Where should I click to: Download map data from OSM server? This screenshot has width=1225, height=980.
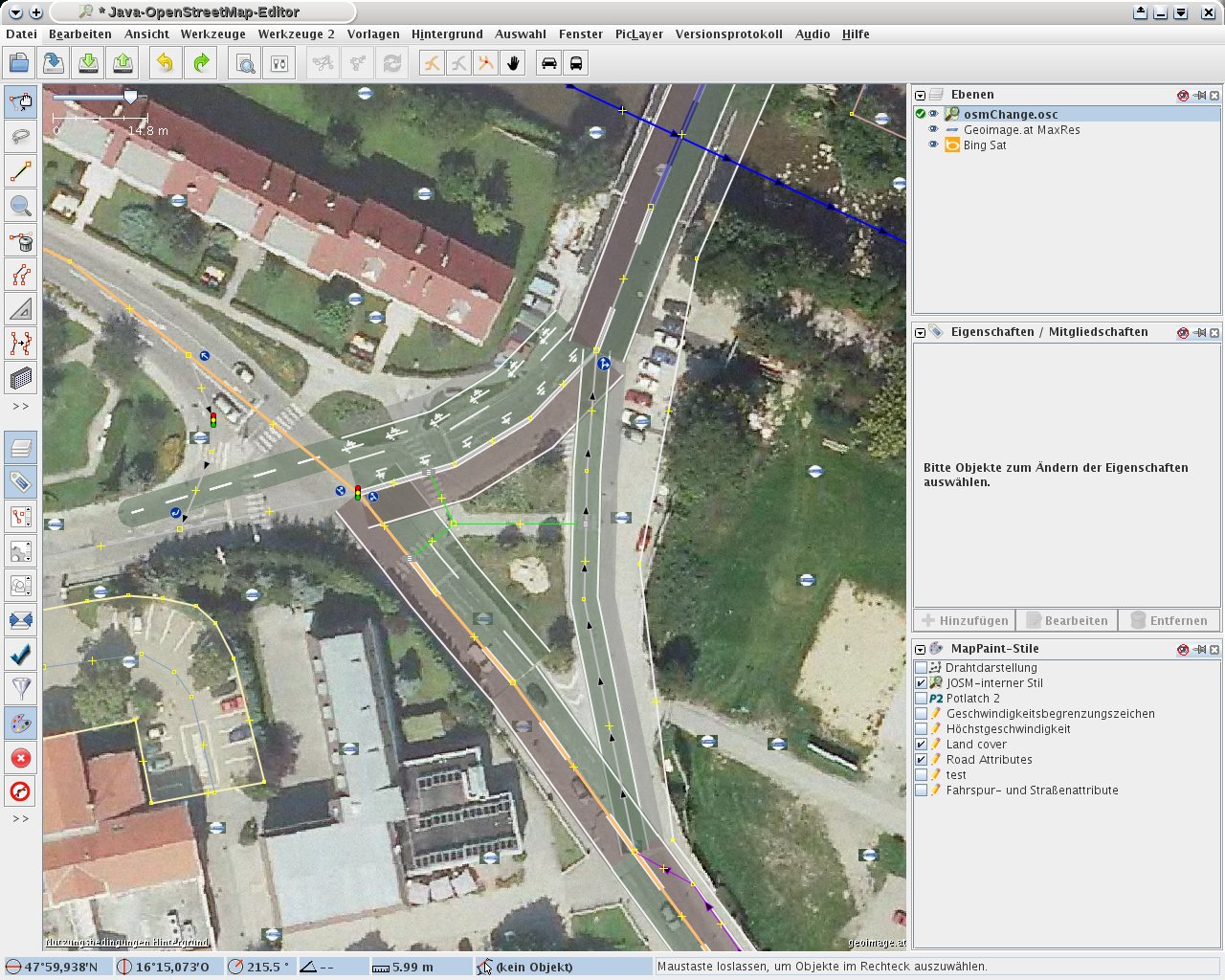[x=88, y=63]
